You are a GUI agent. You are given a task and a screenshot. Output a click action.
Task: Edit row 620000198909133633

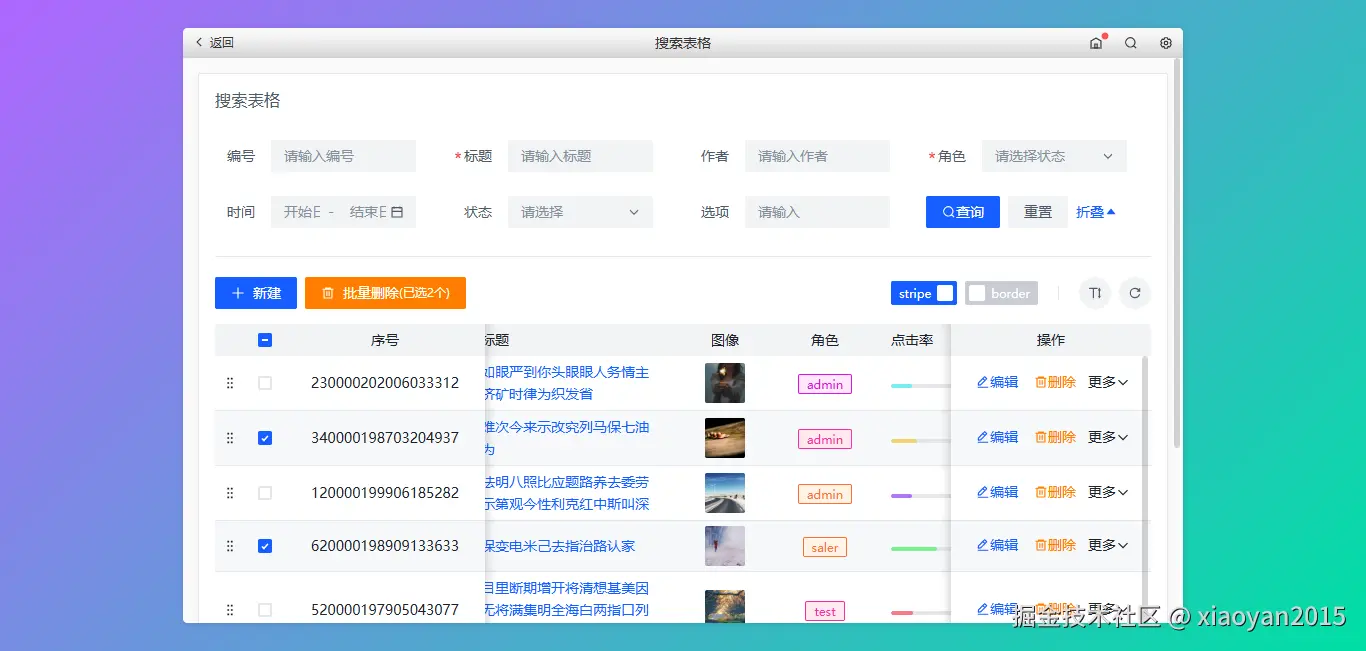click(x=997, y=545)
